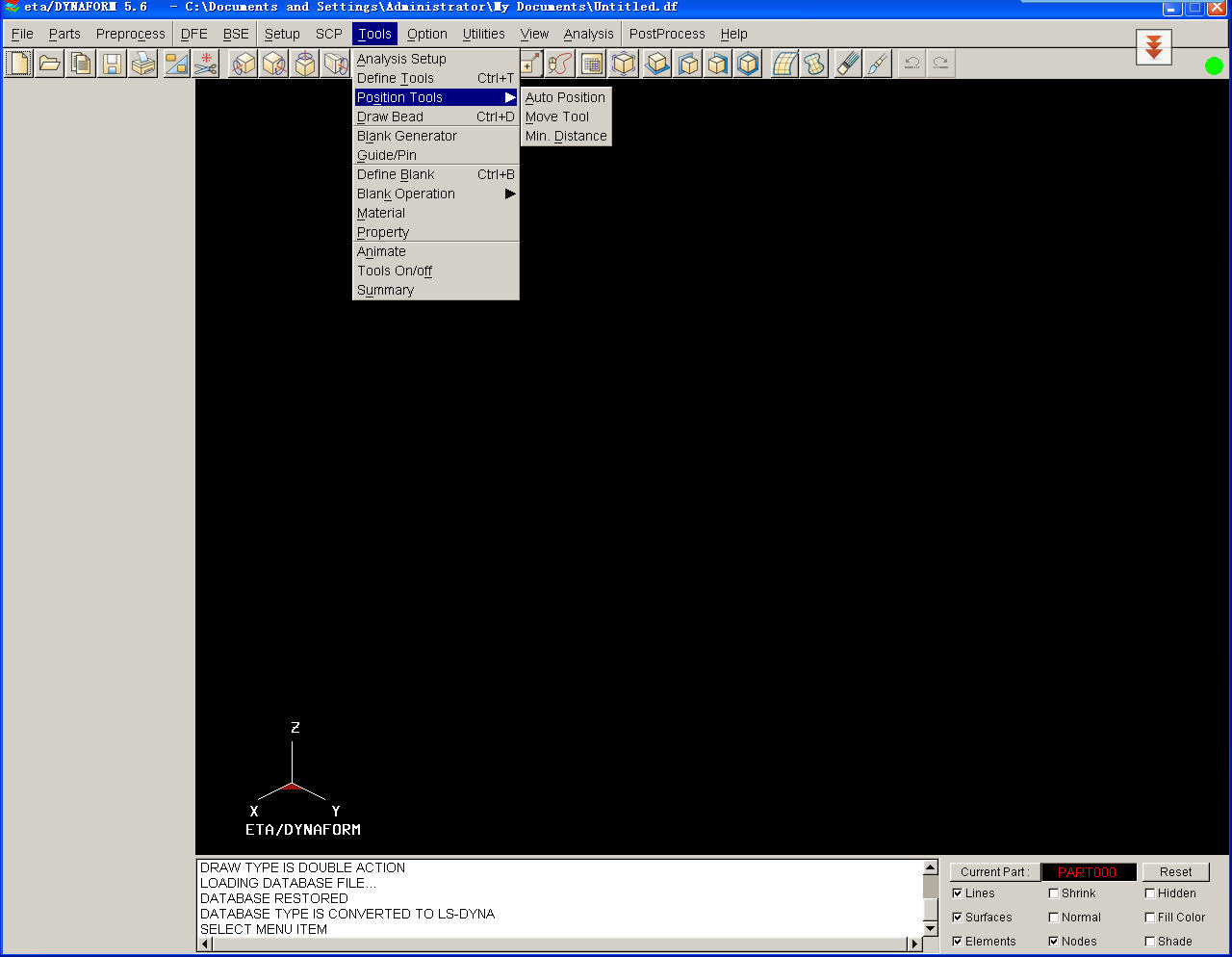The image size is (1232, 957).
Task: Click the Save floppy disk icon
Action: pyautogui.click(x=113, y=65)
